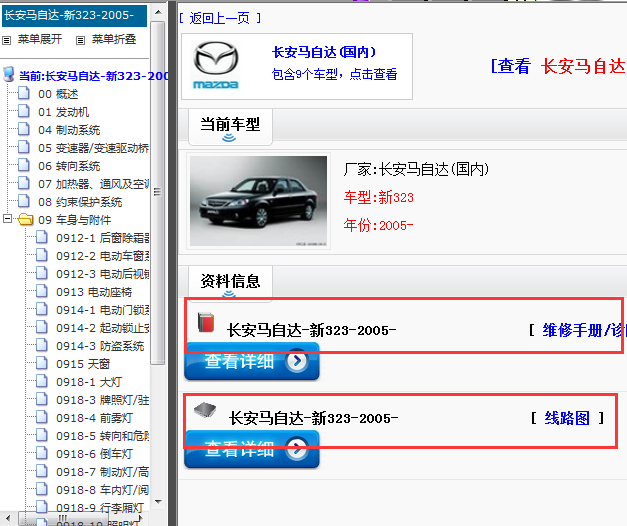Click page icon of 05 变速器/变速驱动桥

coord(24,147)
